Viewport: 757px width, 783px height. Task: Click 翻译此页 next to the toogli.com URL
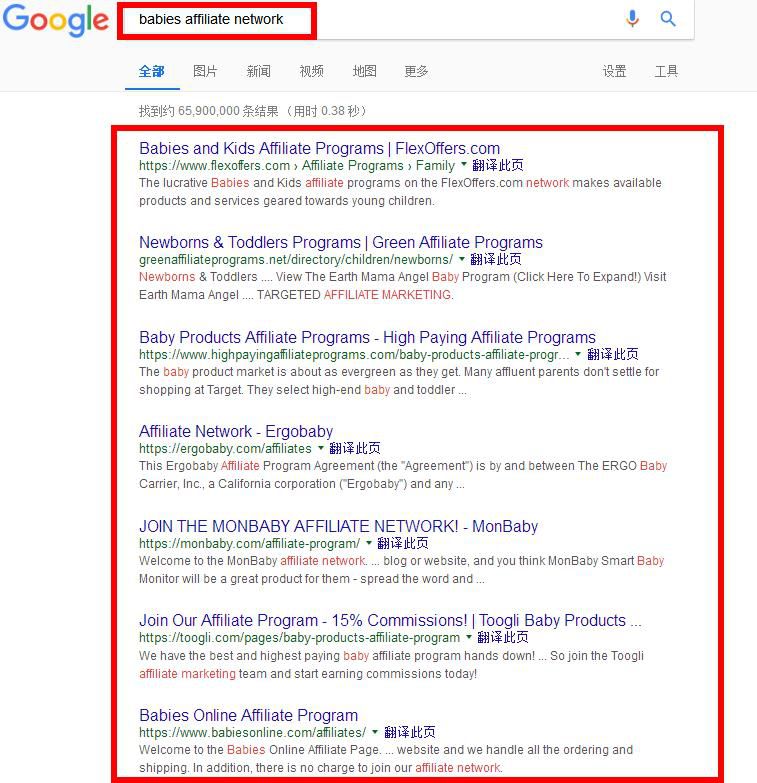point(503,637)
